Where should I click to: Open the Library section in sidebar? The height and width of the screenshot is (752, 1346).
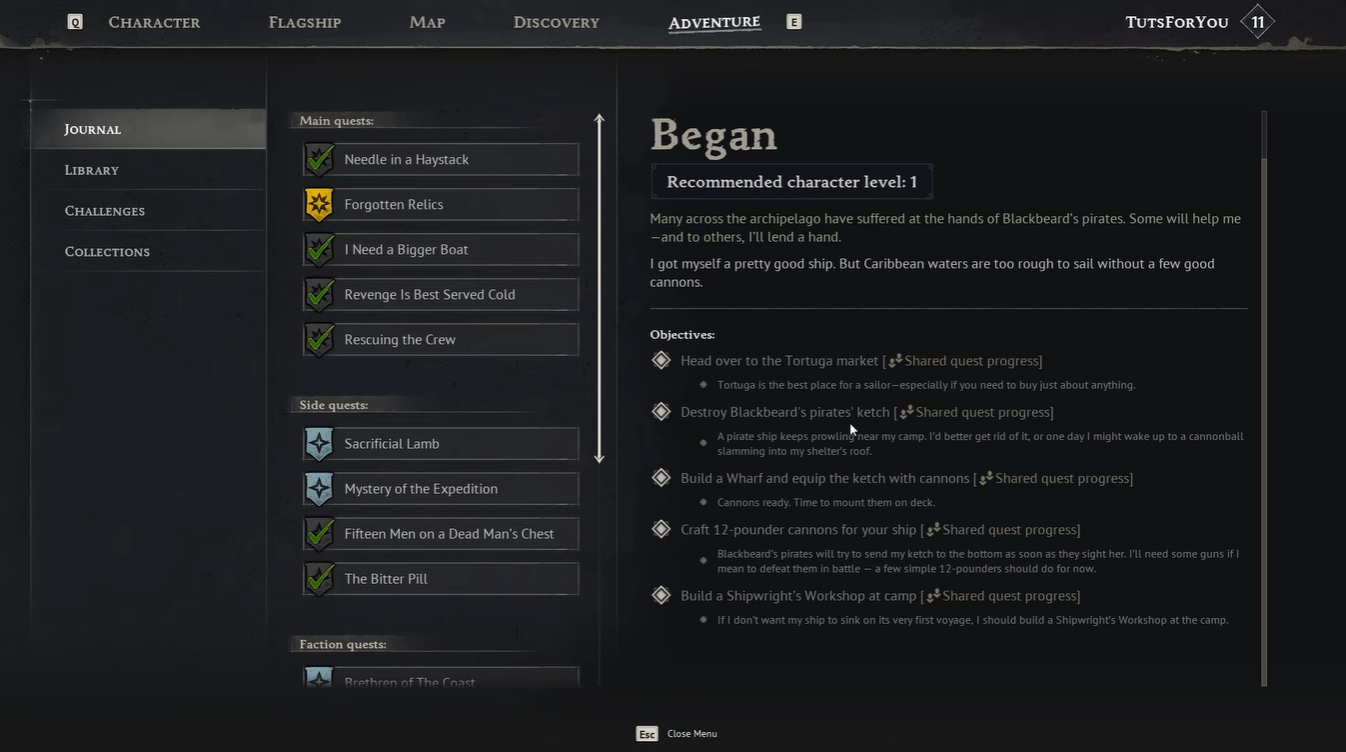point(92,170)
